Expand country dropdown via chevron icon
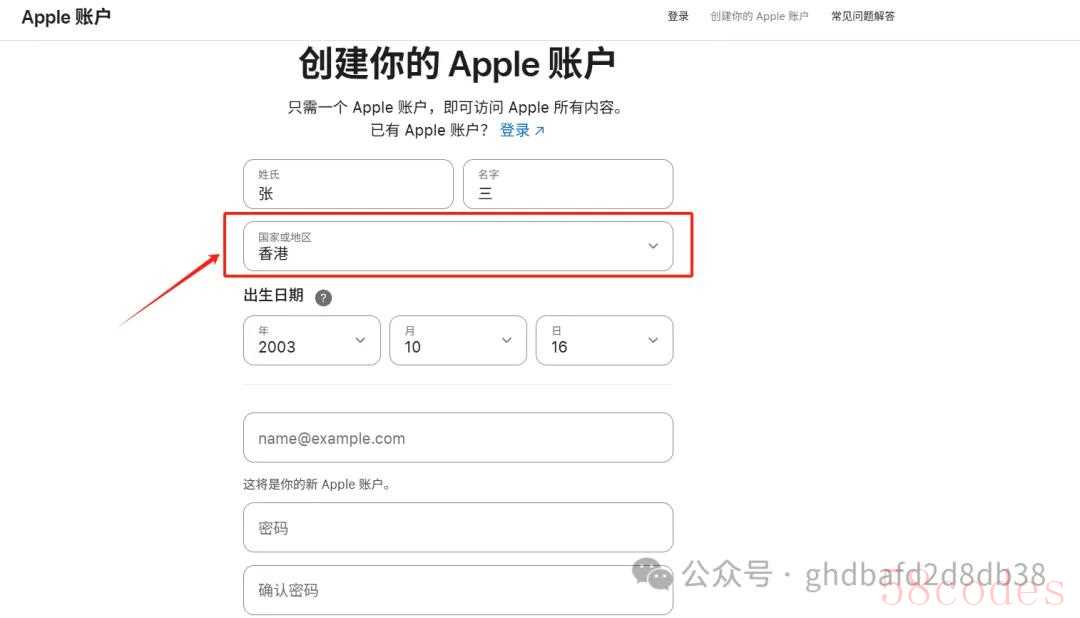 [653, 246]
